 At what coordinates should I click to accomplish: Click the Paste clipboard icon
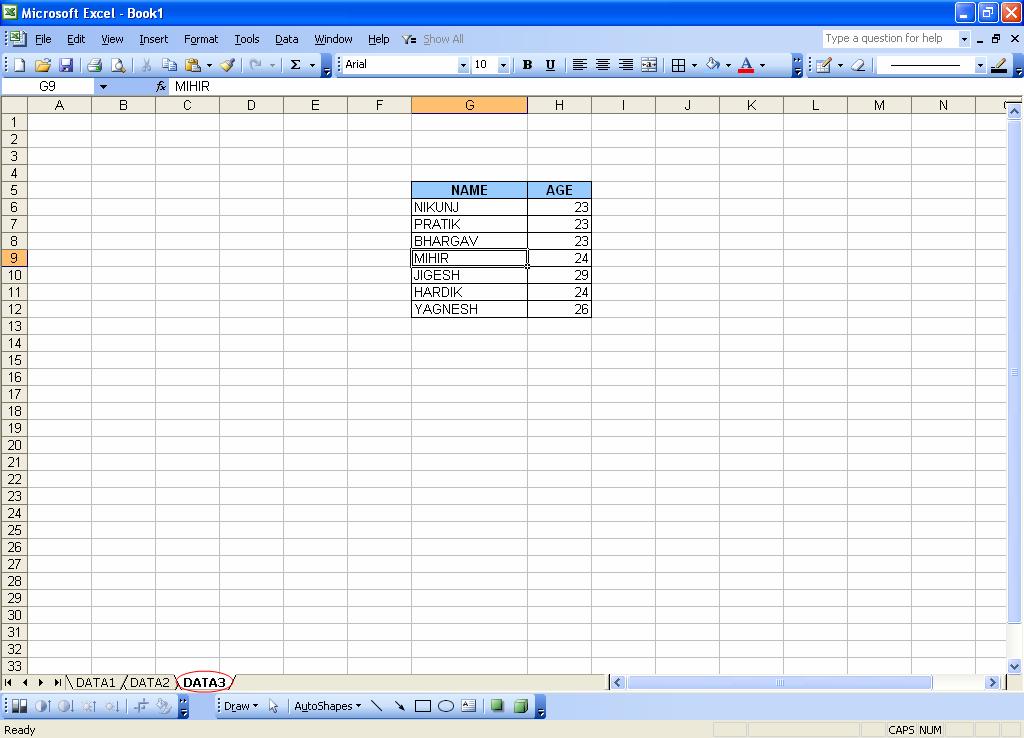pos(192,65)
